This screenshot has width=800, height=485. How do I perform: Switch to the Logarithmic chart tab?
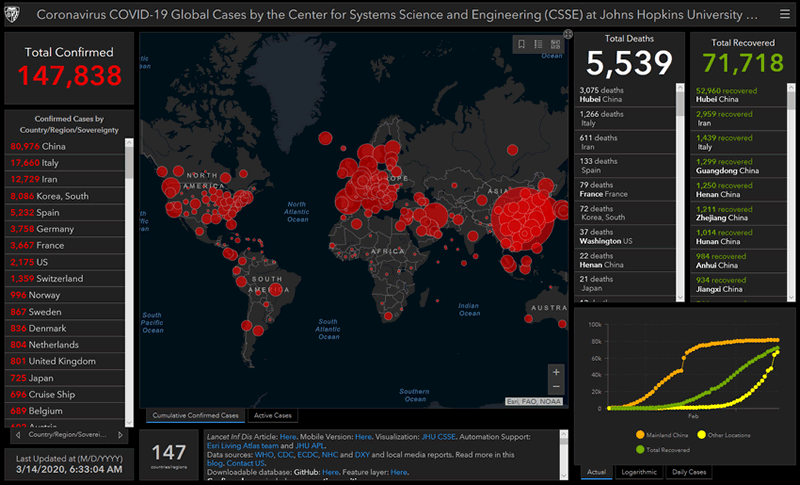click(x=638, y=472)
